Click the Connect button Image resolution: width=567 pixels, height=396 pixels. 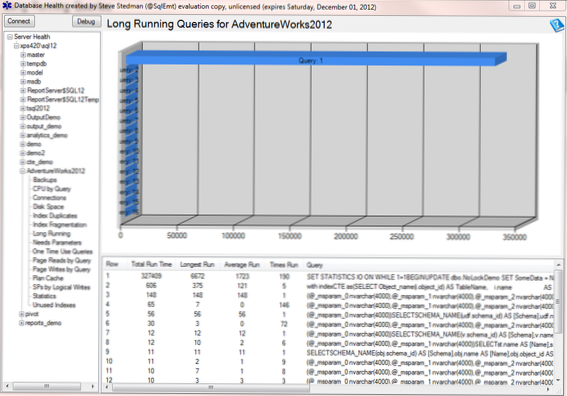pos(19,21)
